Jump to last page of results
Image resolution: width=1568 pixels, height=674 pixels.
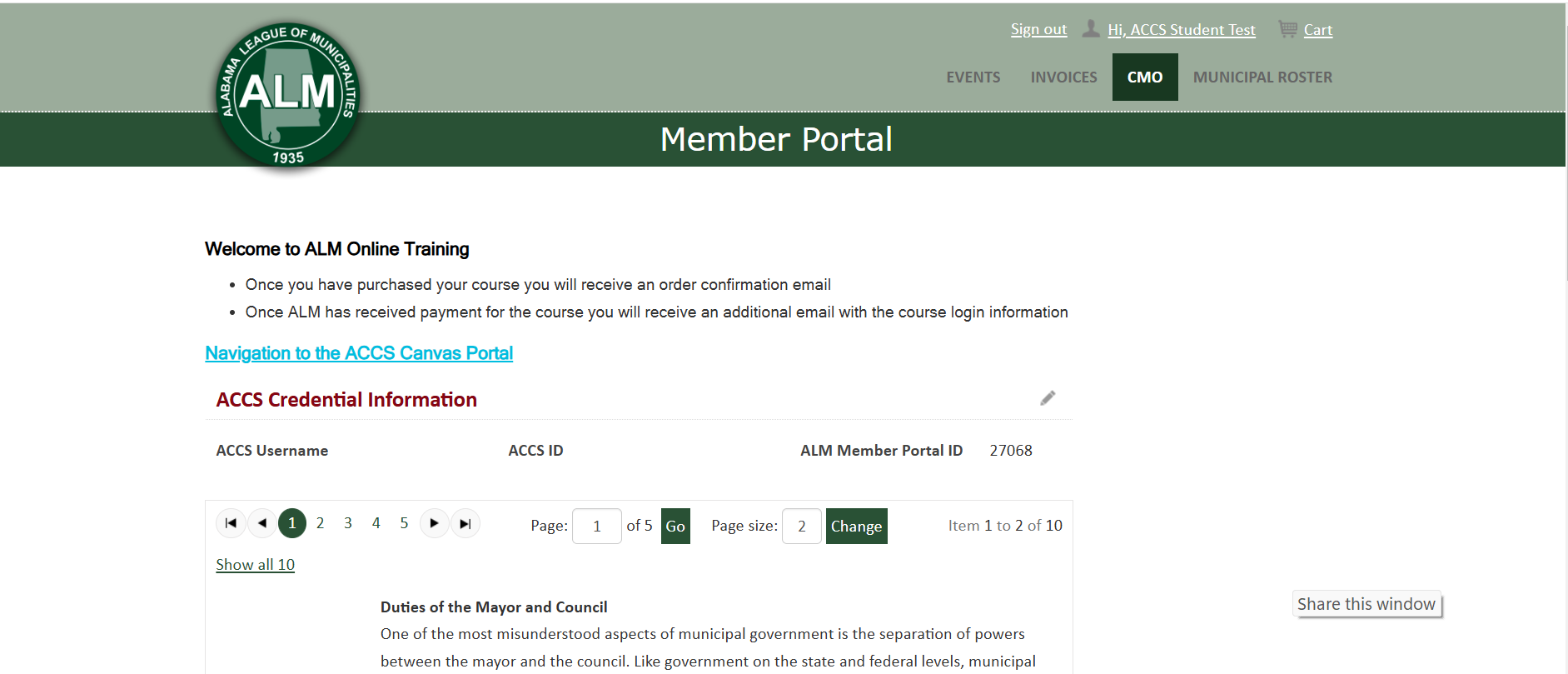(465, 523)
